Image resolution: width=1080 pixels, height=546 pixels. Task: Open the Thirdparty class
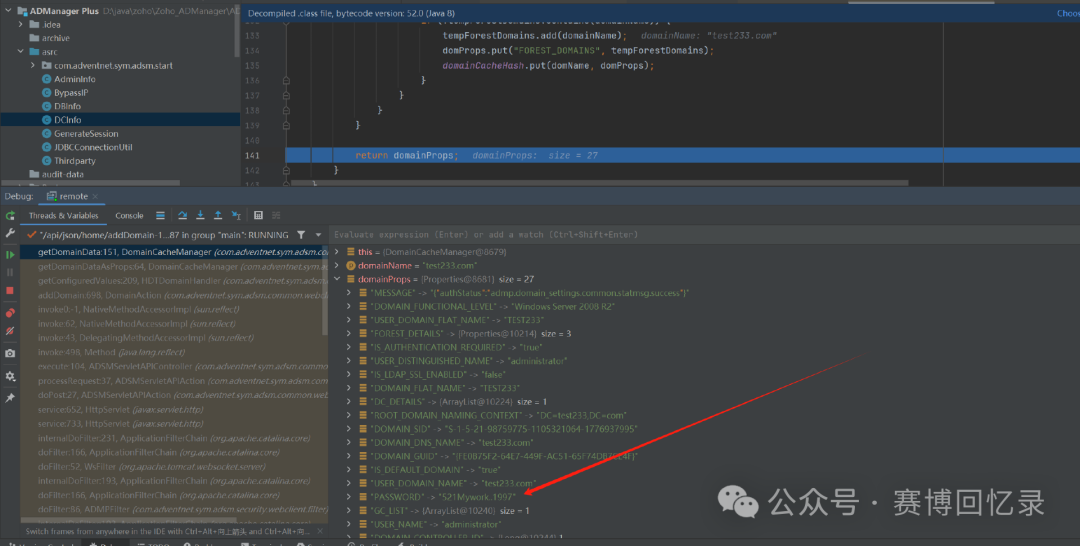click(74, 160)
